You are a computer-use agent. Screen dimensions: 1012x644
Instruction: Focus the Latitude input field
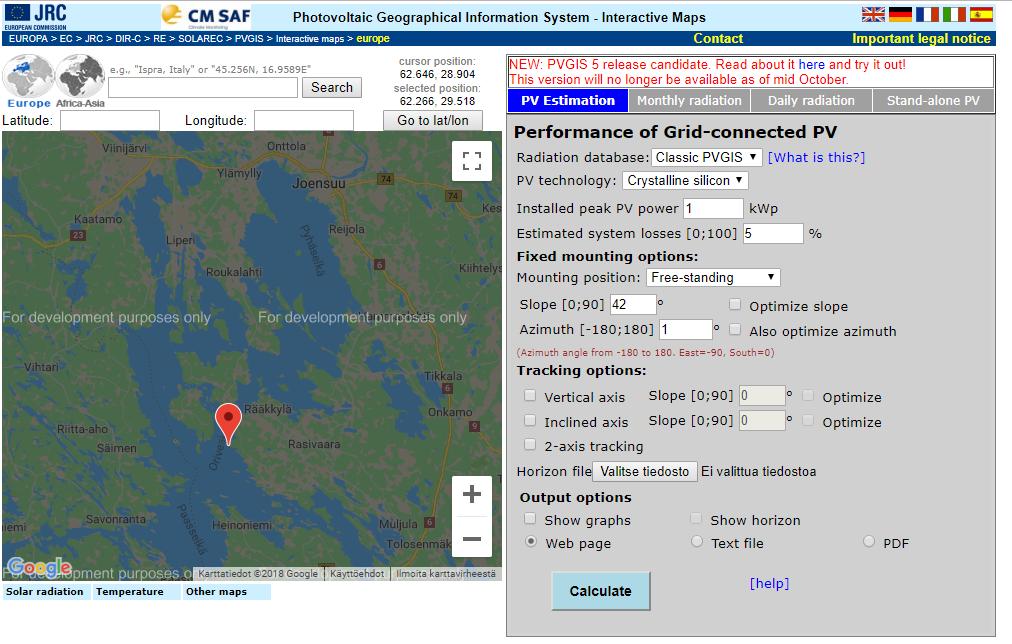[x=110, y=121]
